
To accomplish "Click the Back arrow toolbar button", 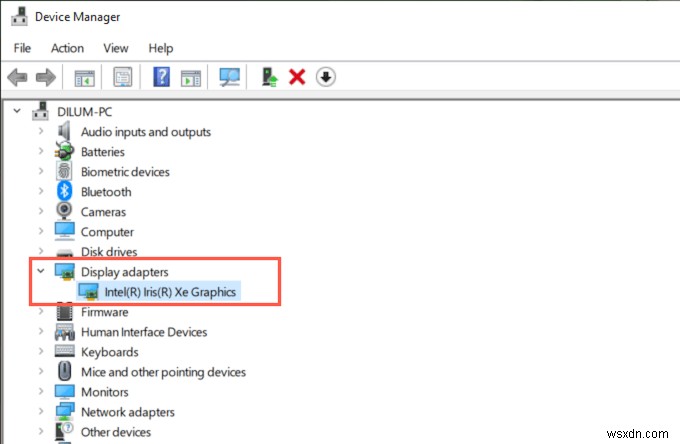I will point(17,78).
